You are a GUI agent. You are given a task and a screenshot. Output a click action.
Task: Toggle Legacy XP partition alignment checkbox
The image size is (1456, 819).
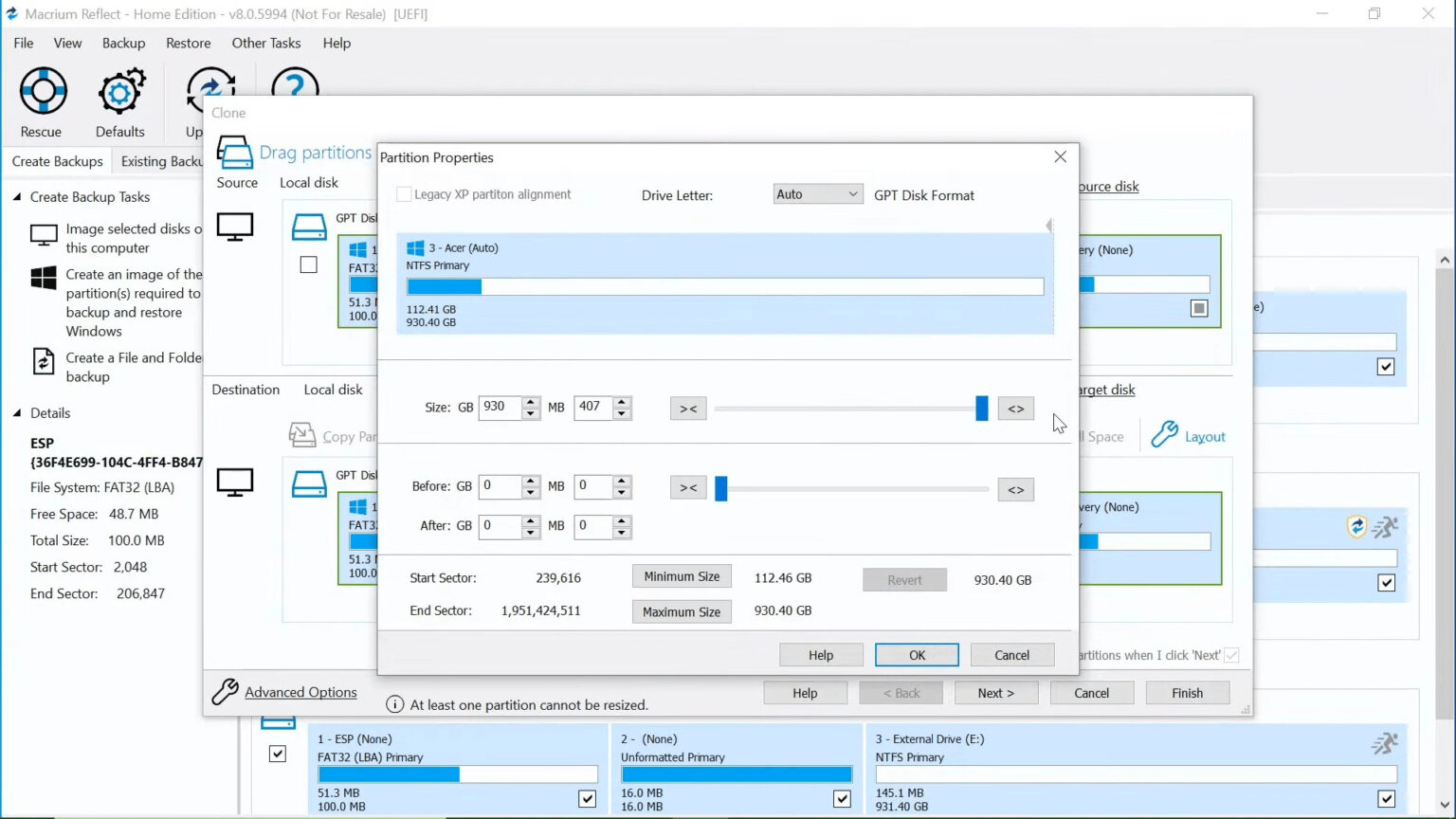(x=404, y=194)
